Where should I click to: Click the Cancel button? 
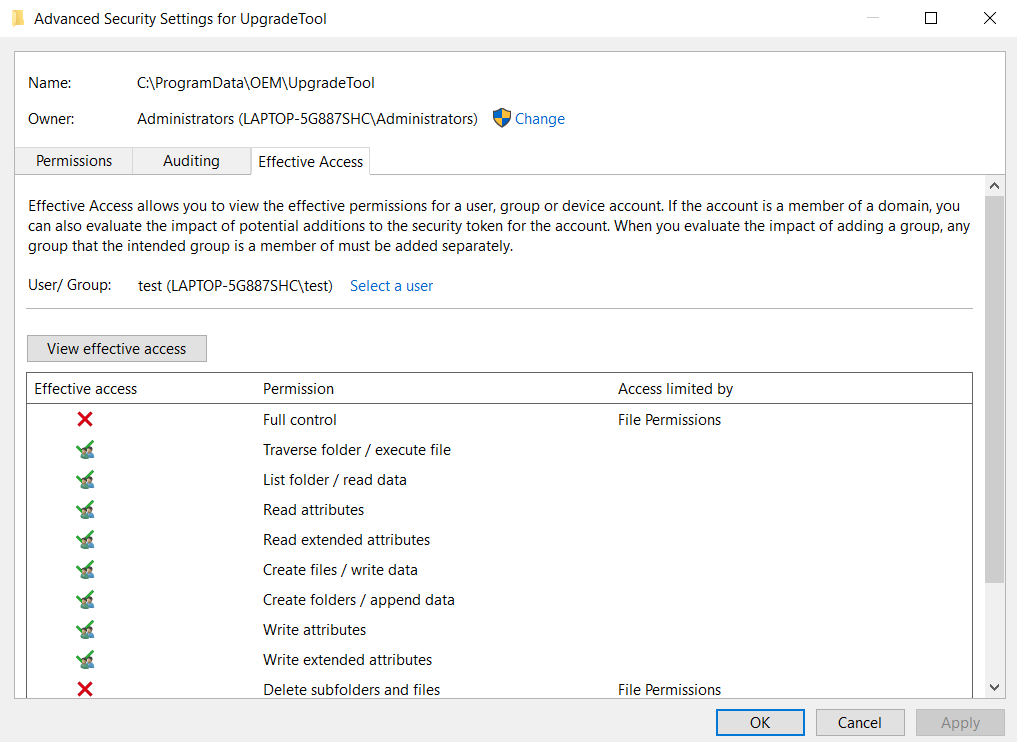pyautogui.click(x=859, y=723)
